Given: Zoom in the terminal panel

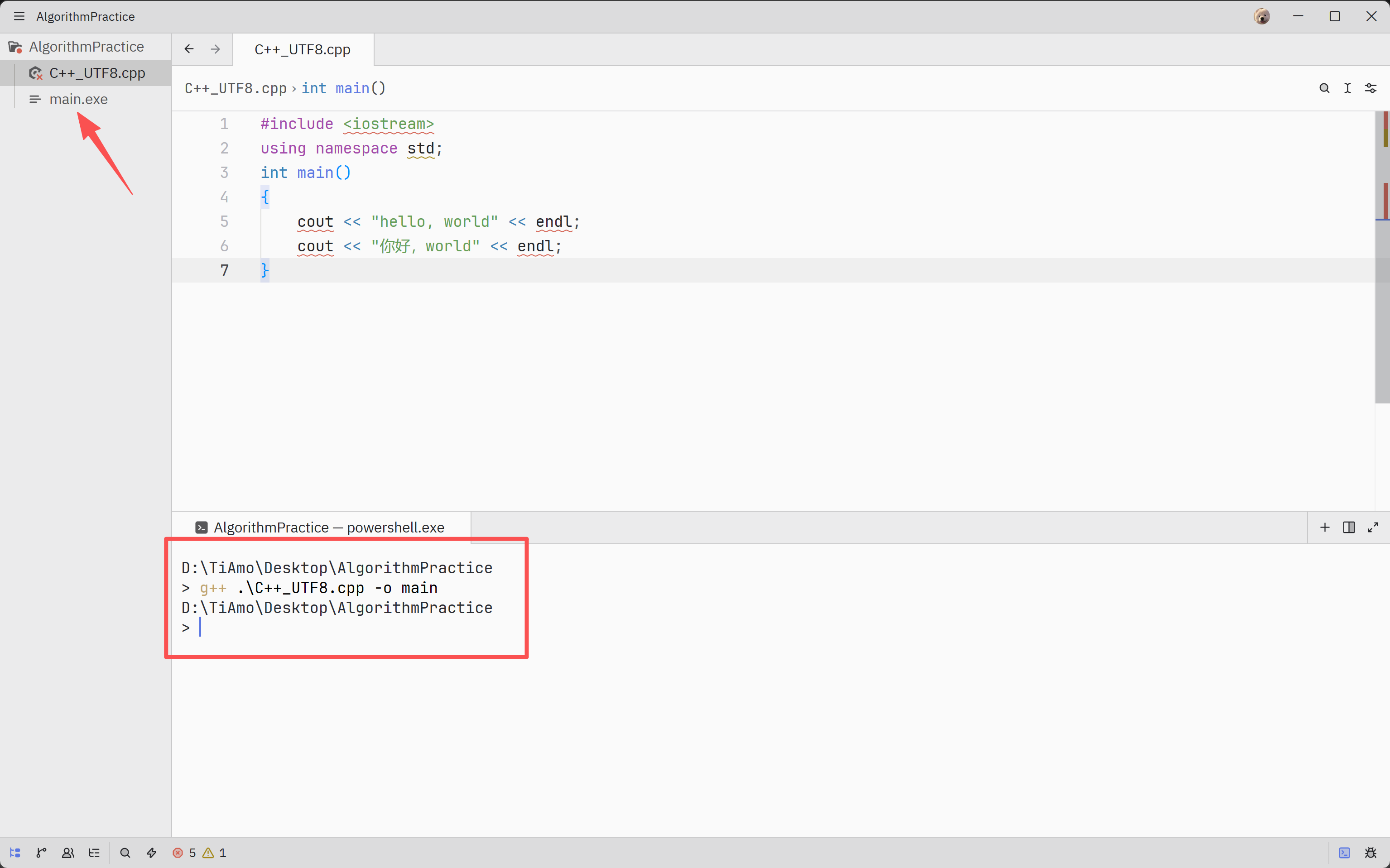Looking at the screenshot, I should 1373,527.
